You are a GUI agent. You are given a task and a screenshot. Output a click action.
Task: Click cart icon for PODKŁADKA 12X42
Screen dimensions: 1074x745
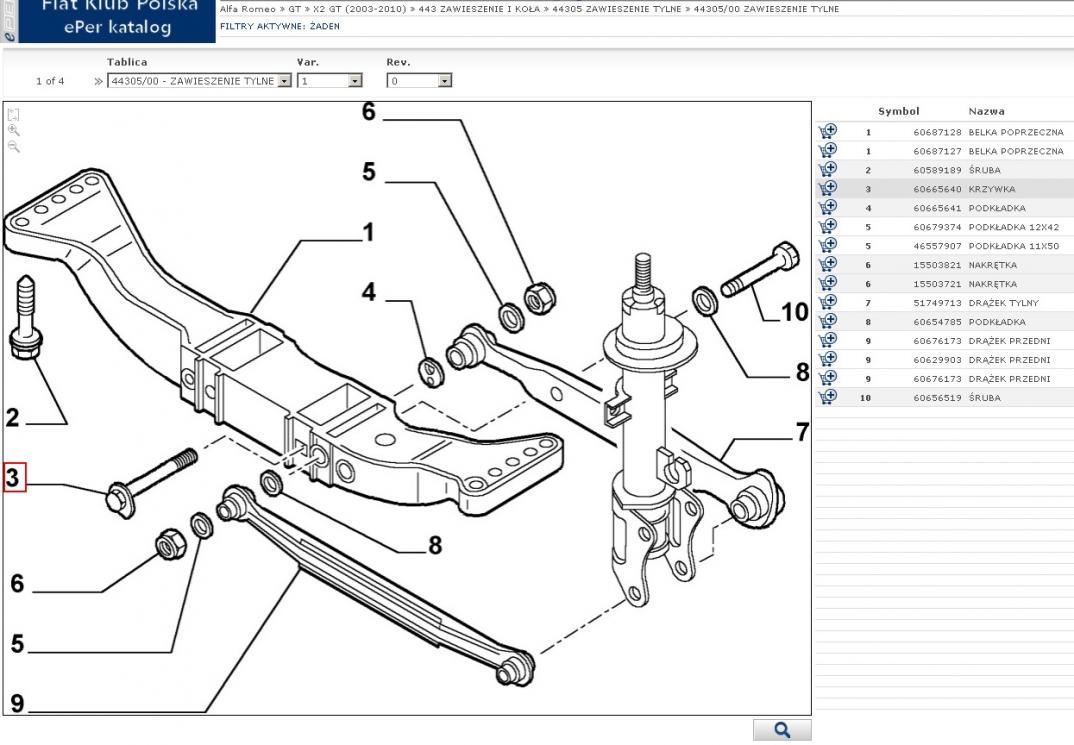tap(827, 227)
